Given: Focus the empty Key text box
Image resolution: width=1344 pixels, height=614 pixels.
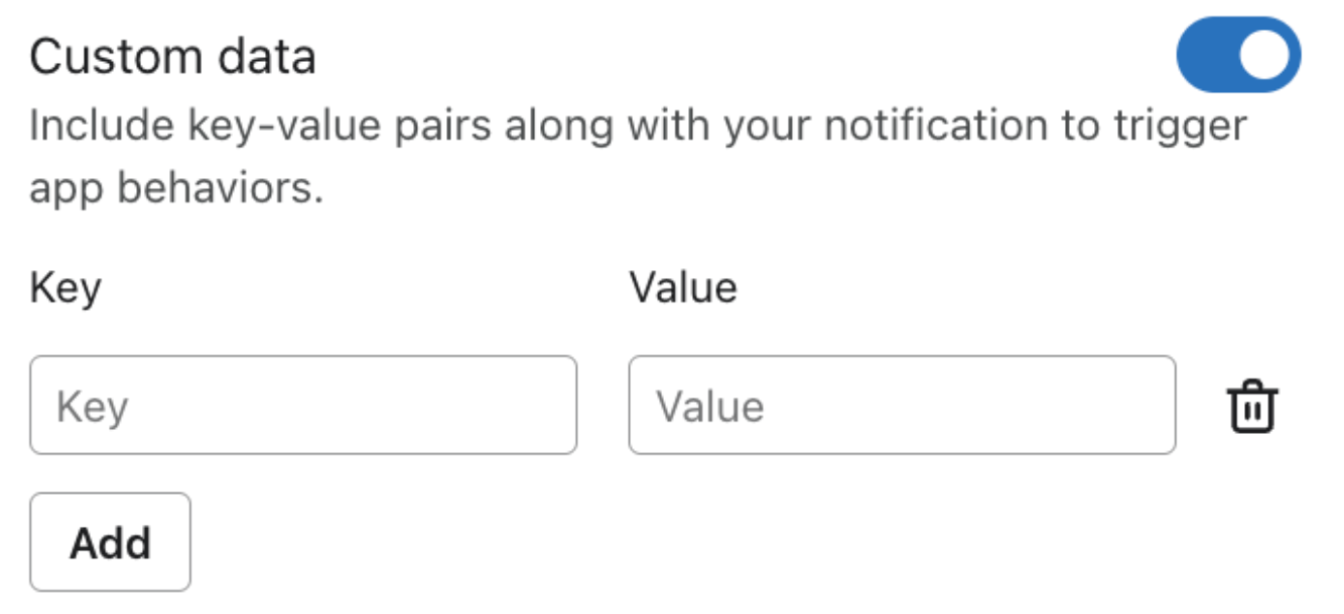Looking at the screenshot, I should [x=303, y=405].
